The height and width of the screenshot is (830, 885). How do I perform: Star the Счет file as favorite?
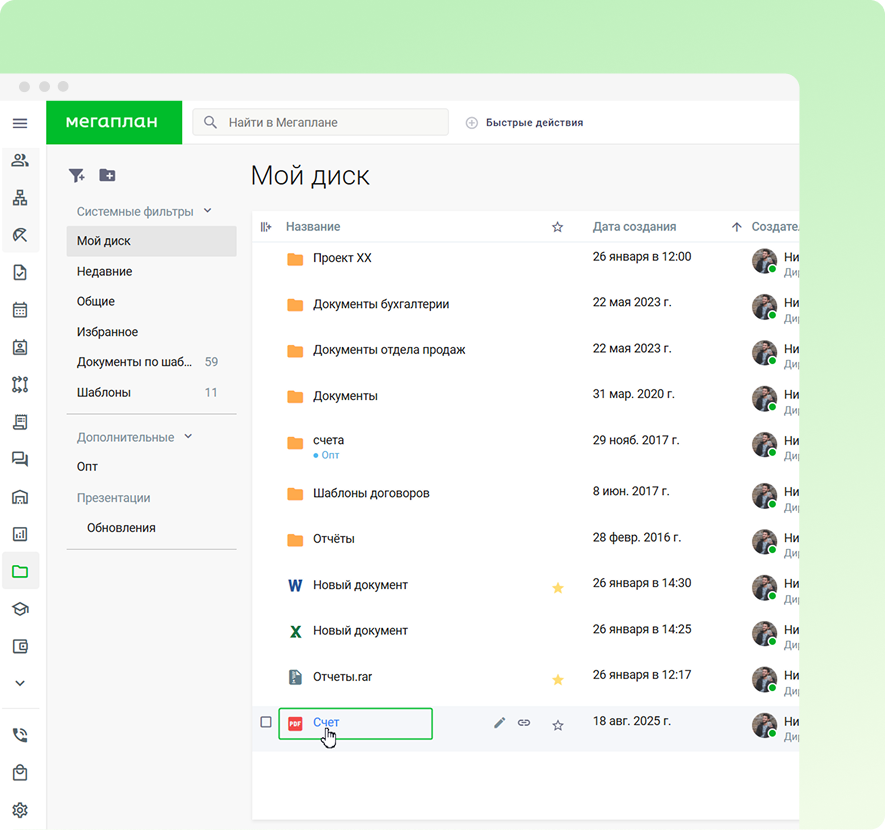click(x=558, y=726)
